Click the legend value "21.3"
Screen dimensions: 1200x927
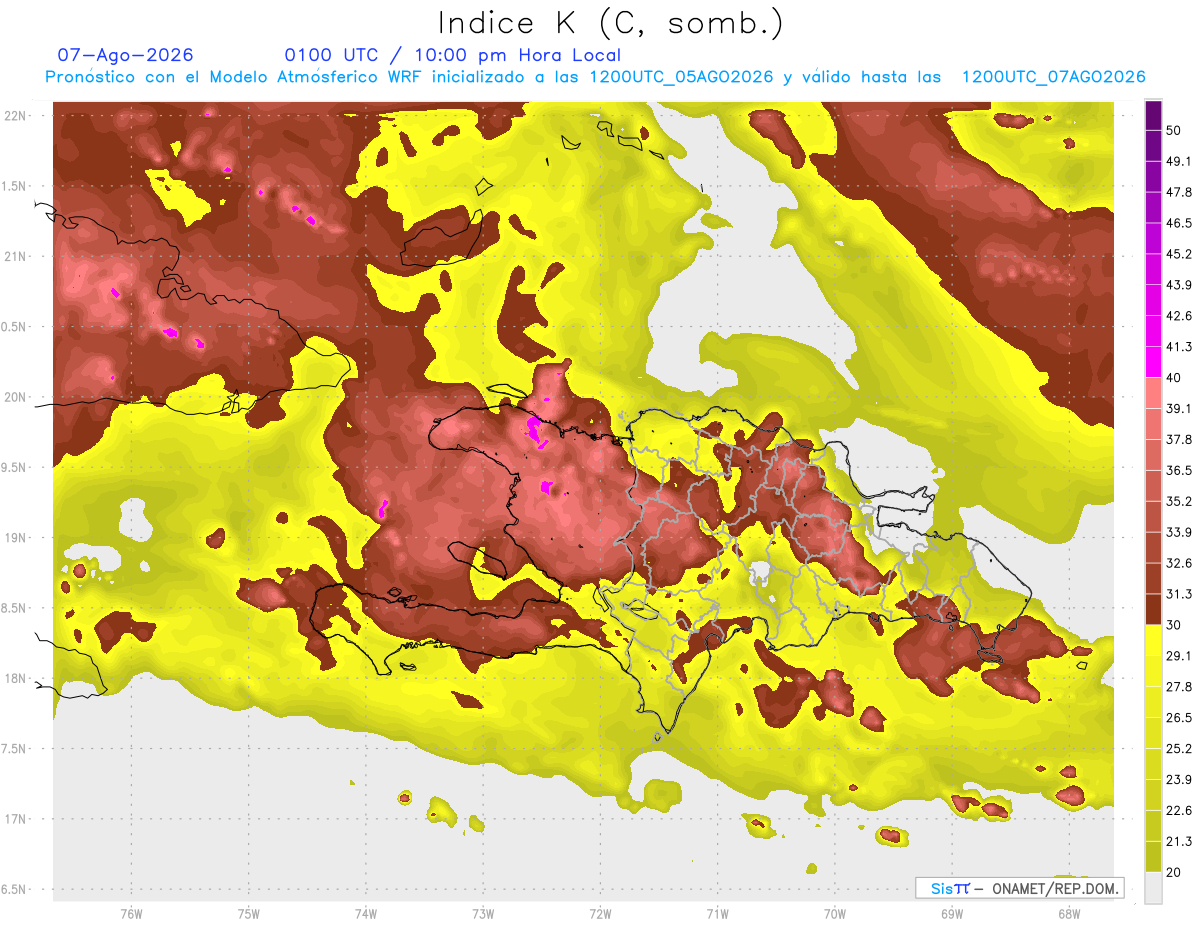(1179, 841)
